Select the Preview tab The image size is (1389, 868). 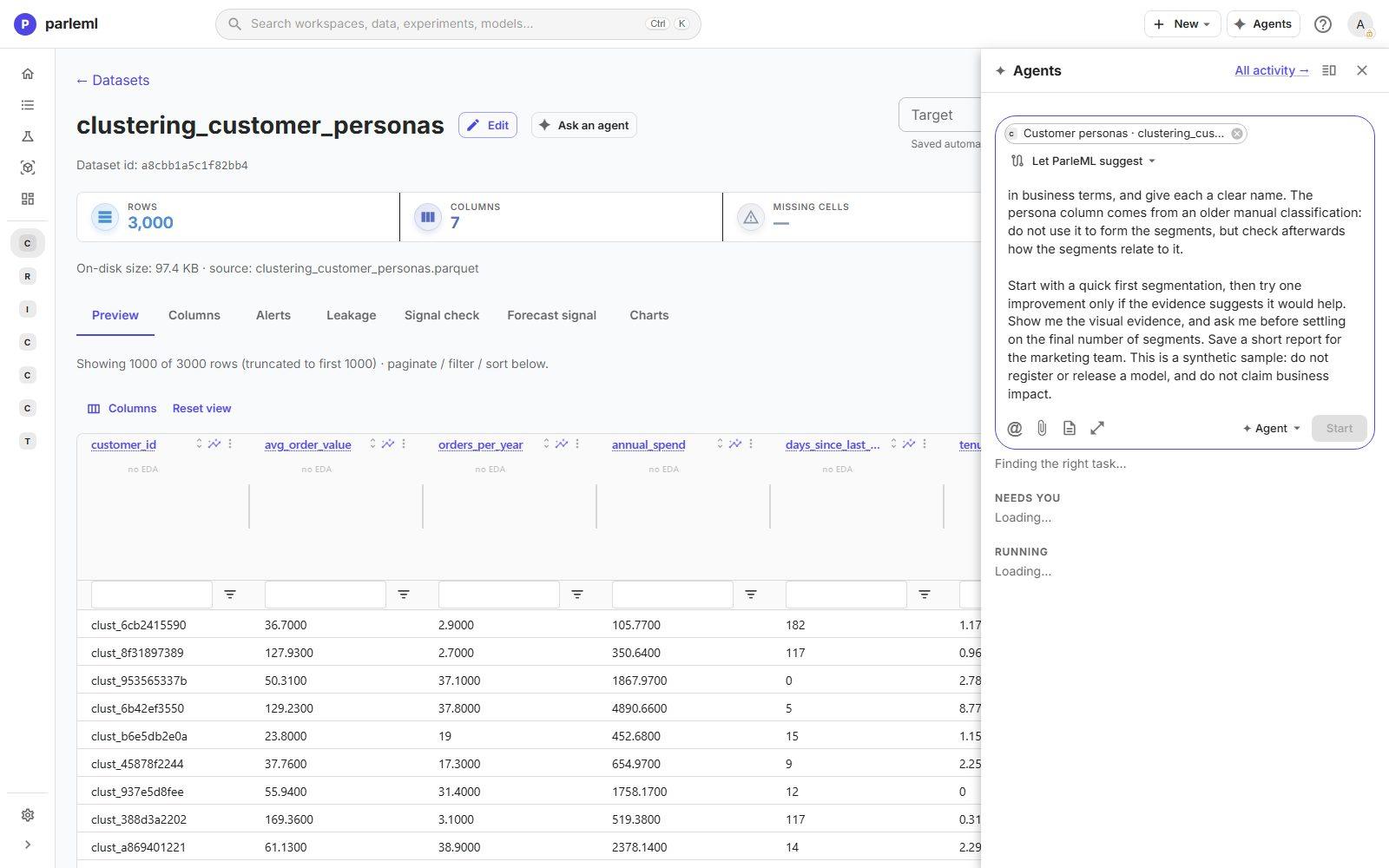pyautogui.click(x=115, y=315)
